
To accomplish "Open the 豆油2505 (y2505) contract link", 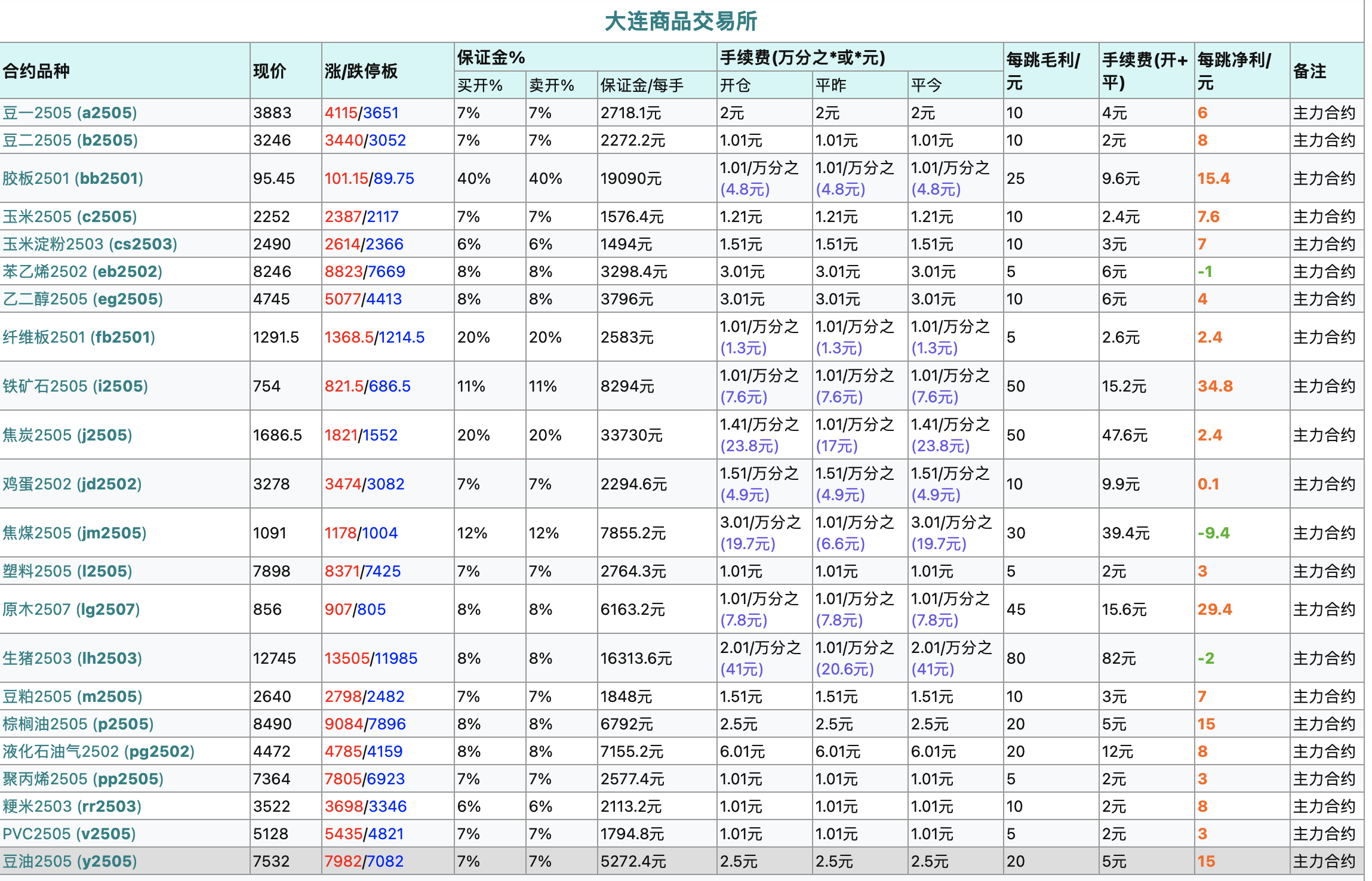I will [x=70, y=861].
